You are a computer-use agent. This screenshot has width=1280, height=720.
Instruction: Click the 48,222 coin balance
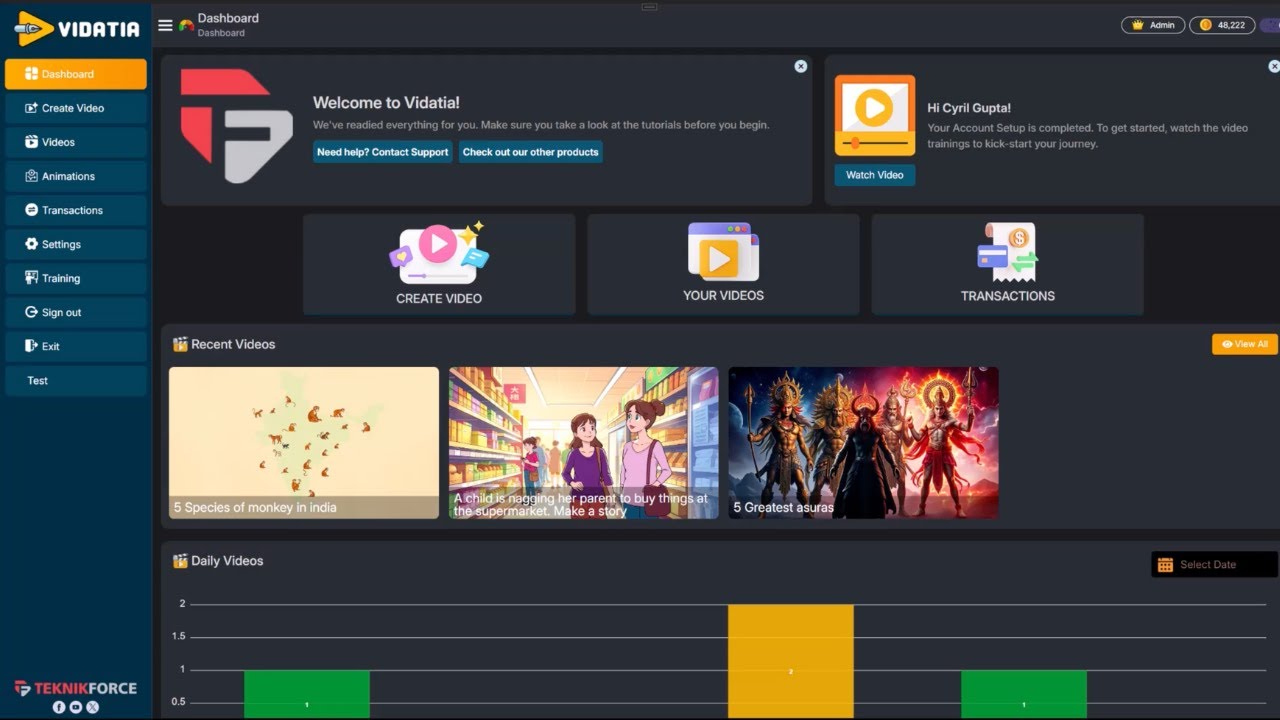click(x=1222, y=25)
